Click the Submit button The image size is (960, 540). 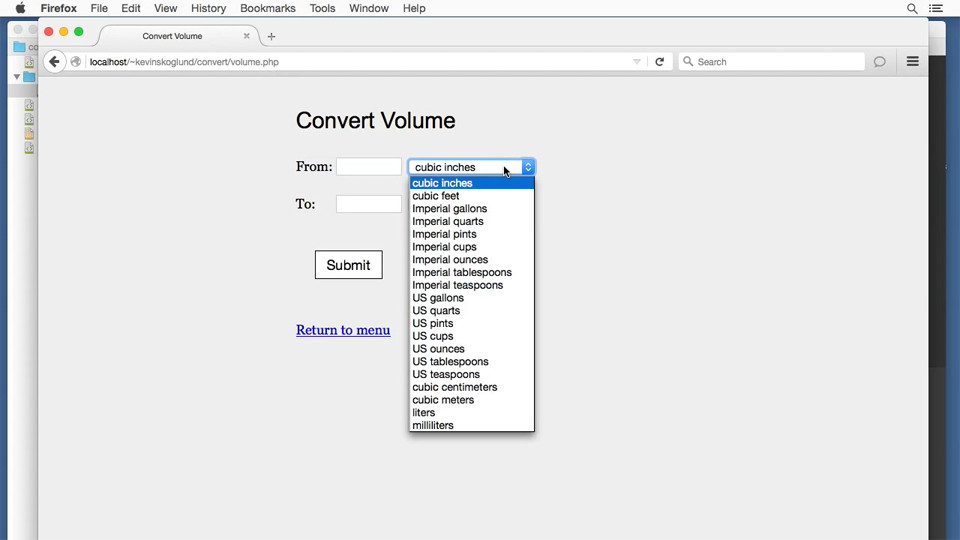(x=348, y=264)
